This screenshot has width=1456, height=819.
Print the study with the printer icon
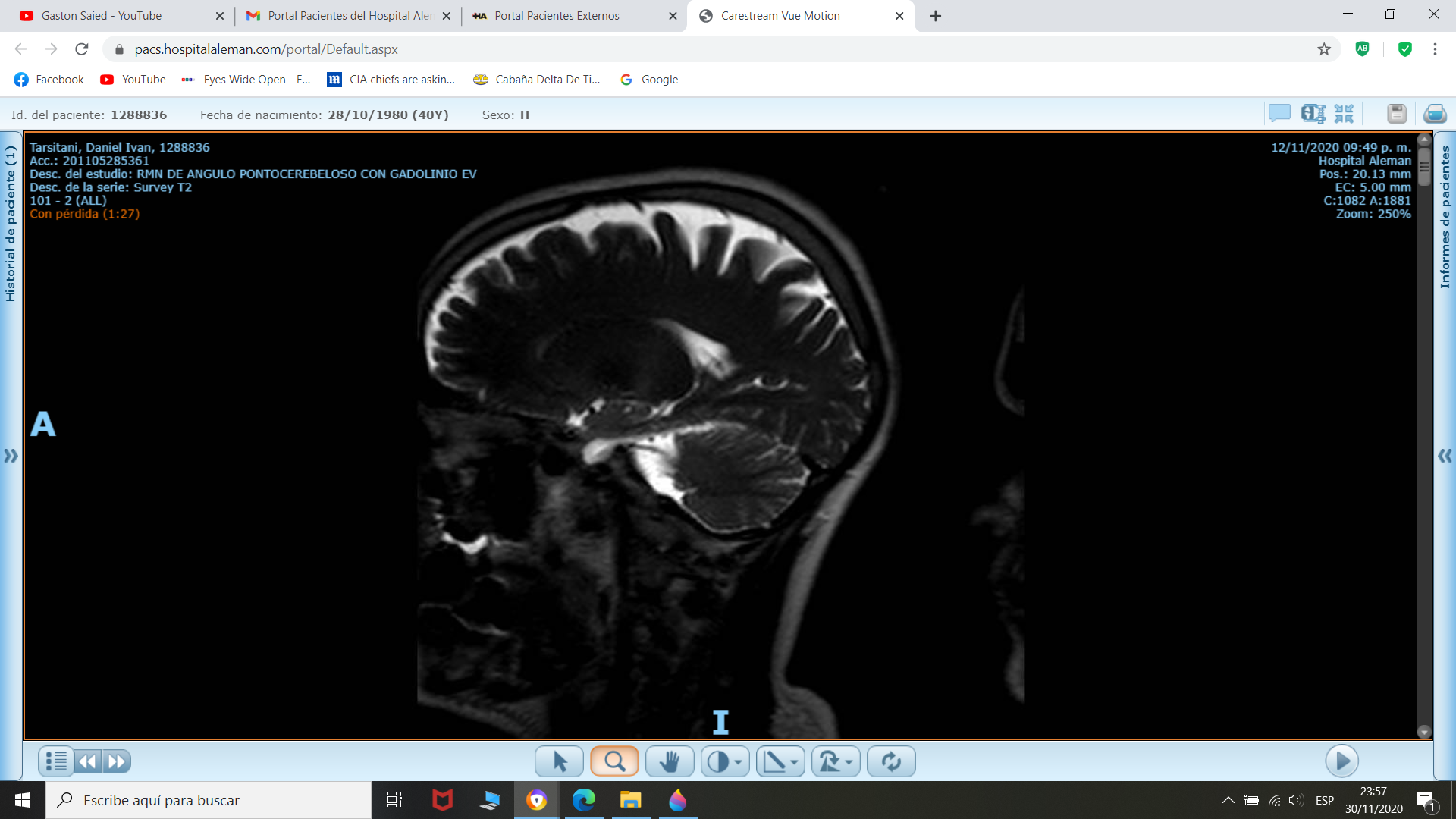[x=1435, y=114]
